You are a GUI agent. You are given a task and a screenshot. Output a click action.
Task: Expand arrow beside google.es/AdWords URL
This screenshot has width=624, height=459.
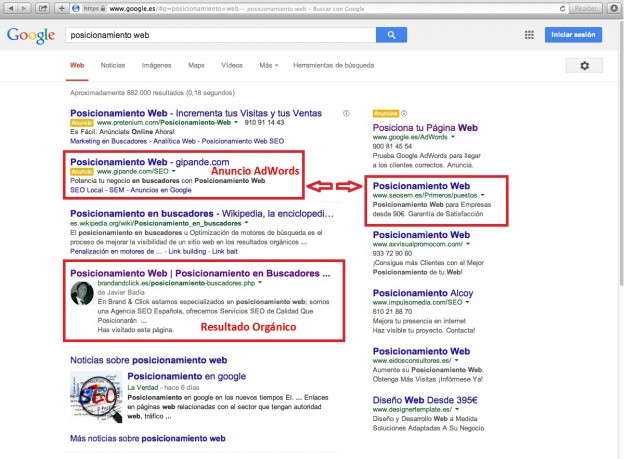click(453, 137)
